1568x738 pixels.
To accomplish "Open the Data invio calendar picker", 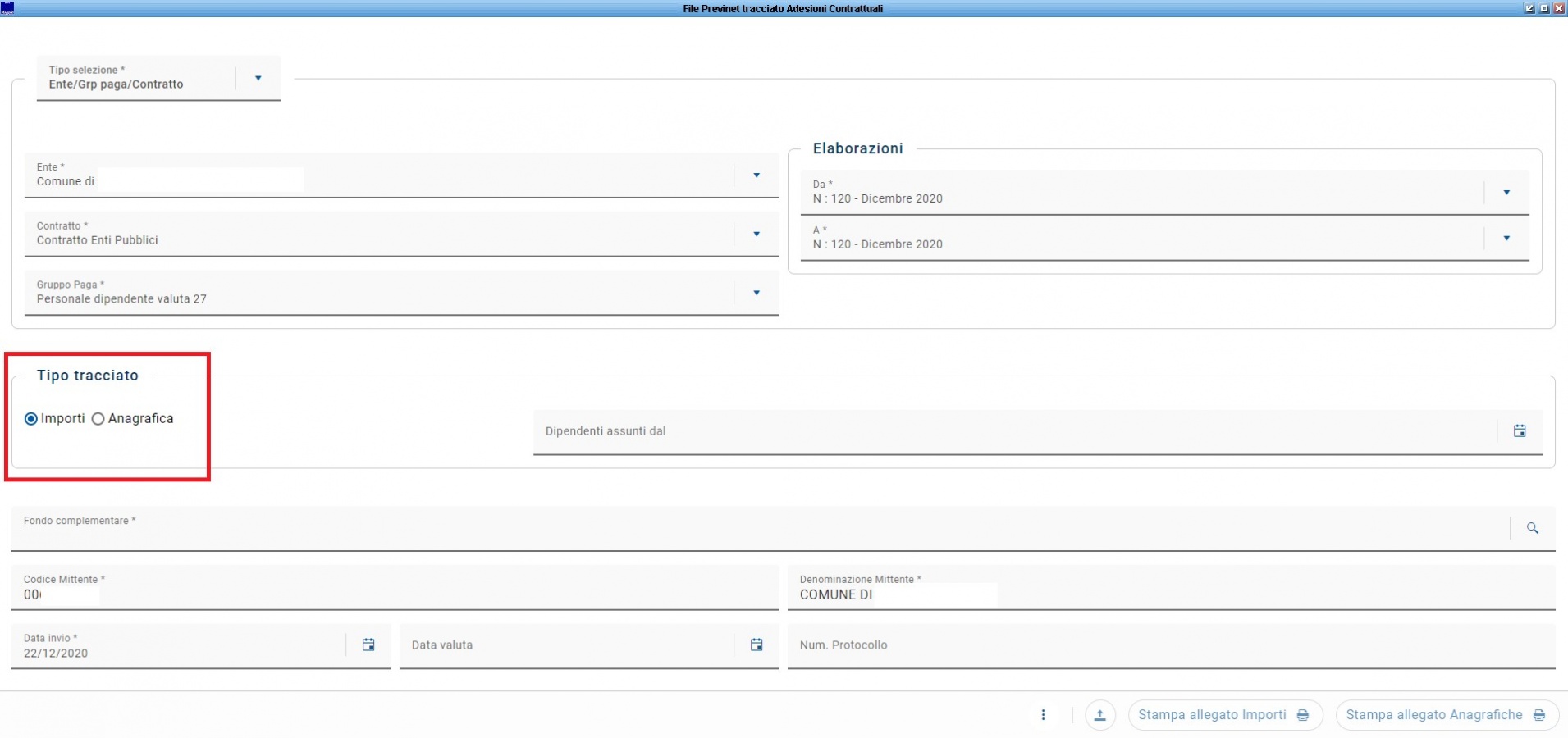I will coord(368,645).
